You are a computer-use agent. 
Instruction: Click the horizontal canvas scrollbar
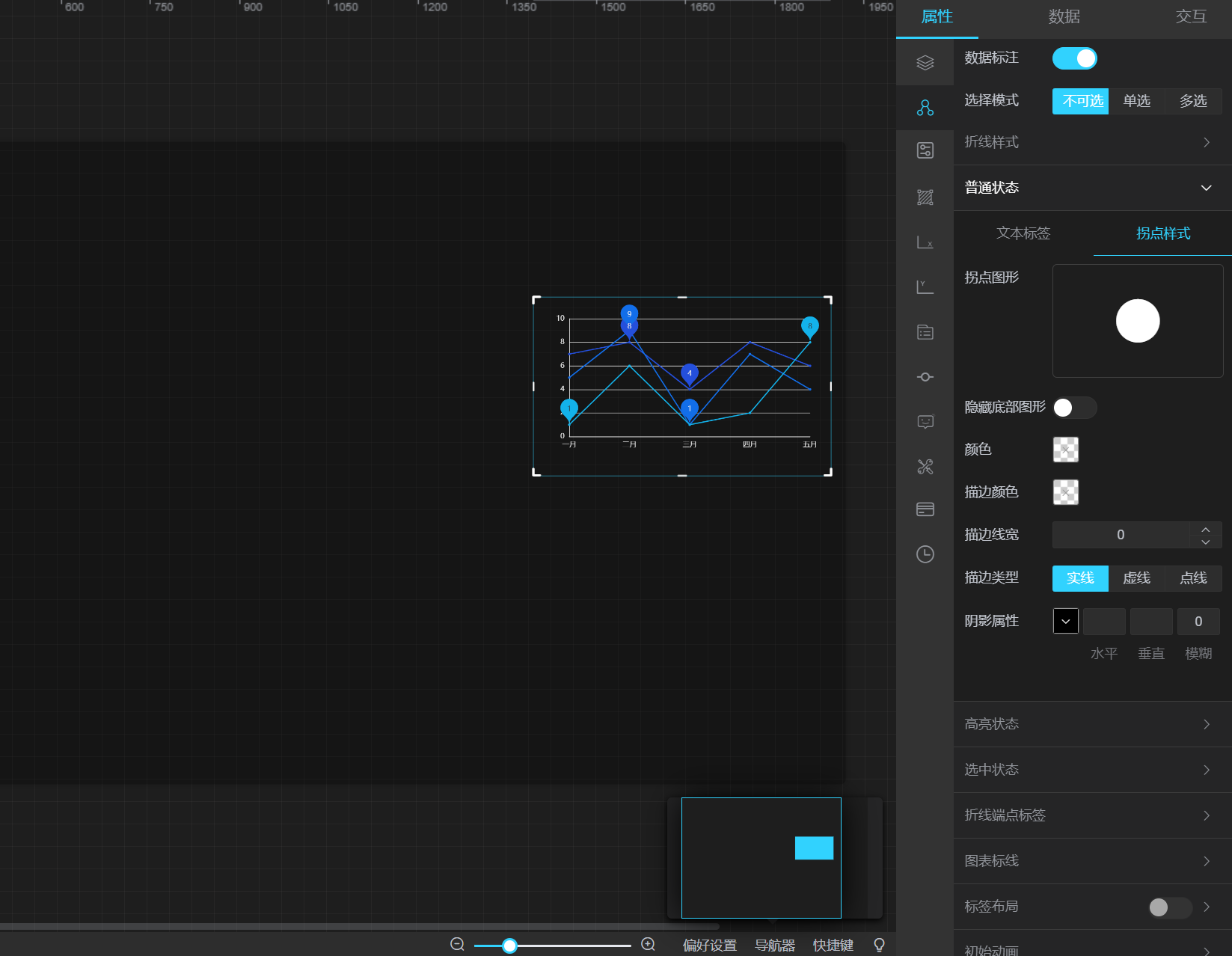point(359,926)
